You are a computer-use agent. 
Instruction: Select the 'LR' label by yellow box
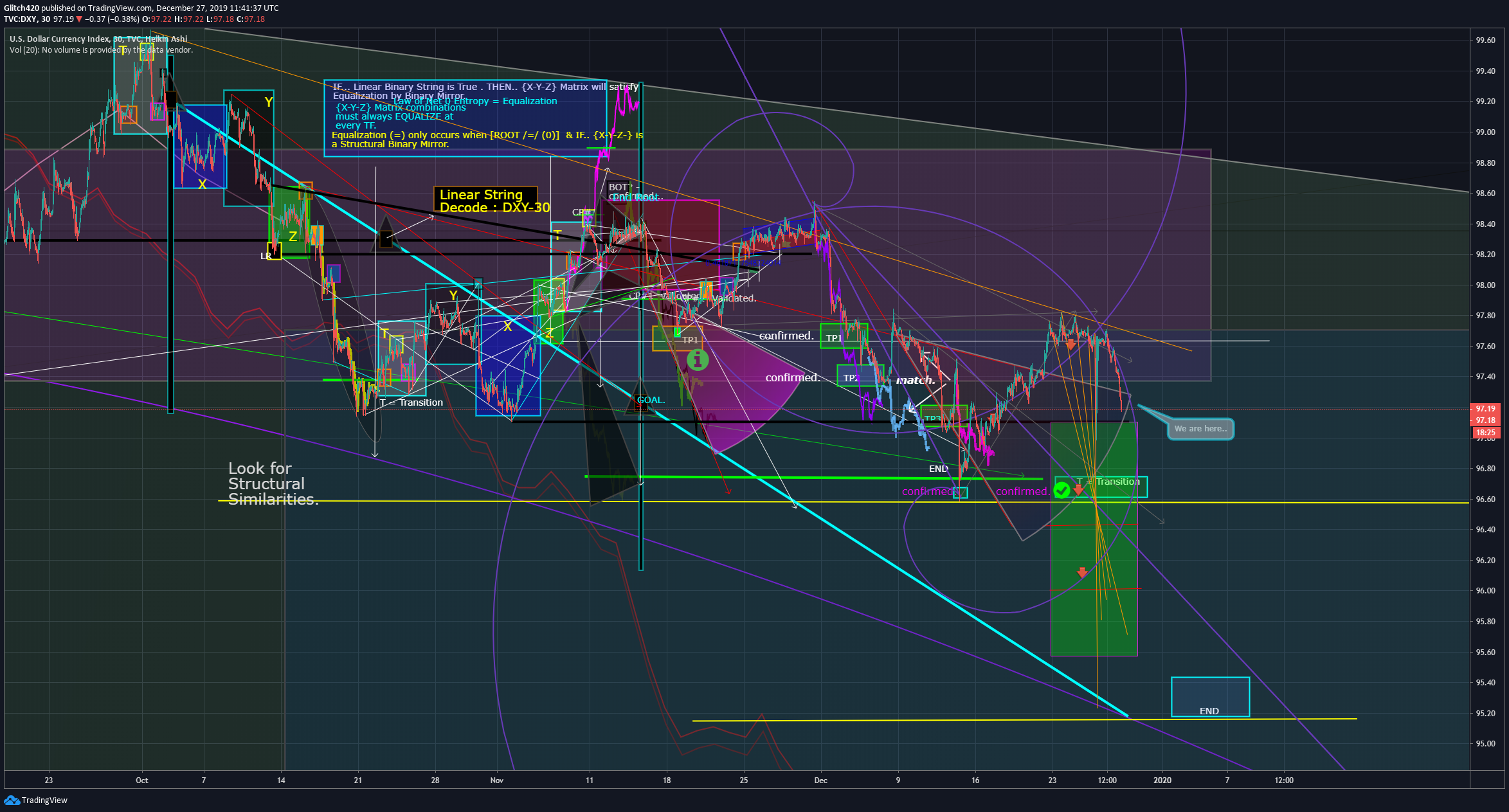pyautogui.click(x=266, y=256)
